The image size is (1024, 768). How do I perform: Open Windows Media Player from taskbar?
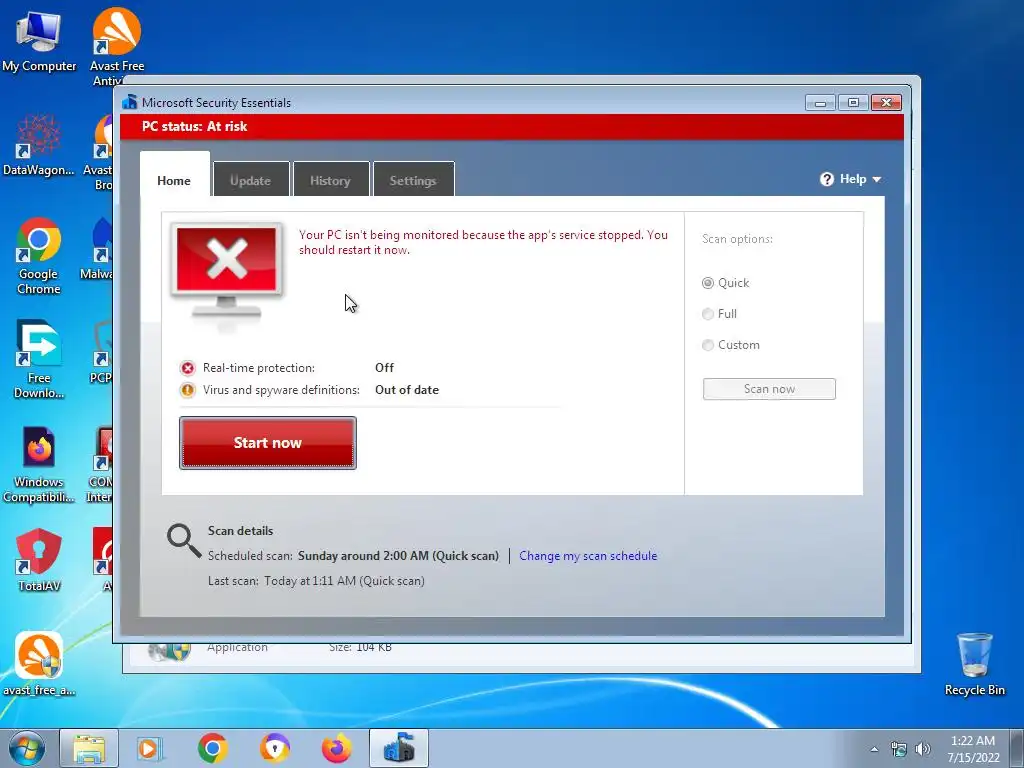(x=150, y=748)
